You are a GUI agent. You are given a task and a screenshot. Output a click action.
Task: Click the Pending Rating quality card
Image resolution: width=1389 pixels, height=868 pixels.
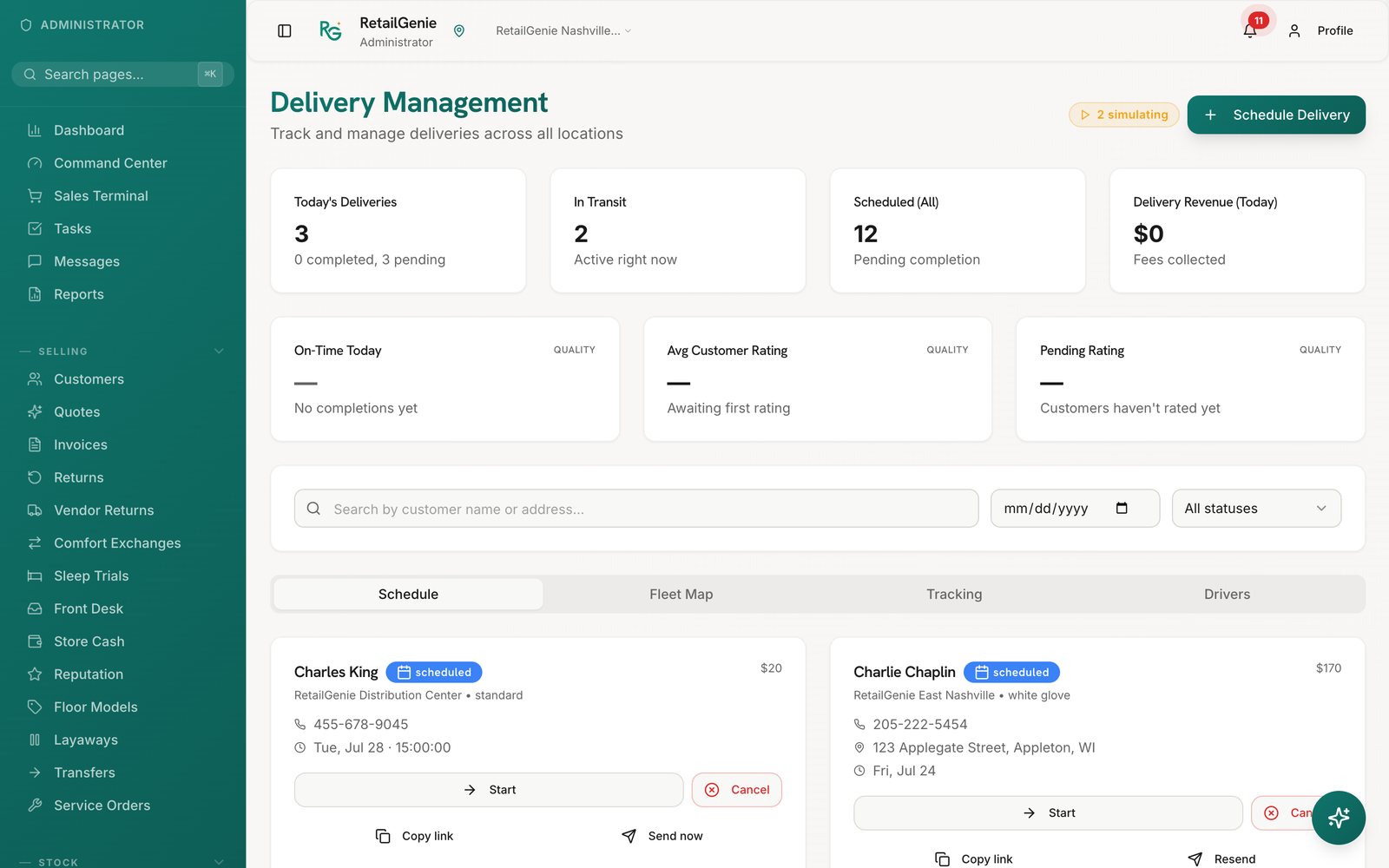(1190, 379)
